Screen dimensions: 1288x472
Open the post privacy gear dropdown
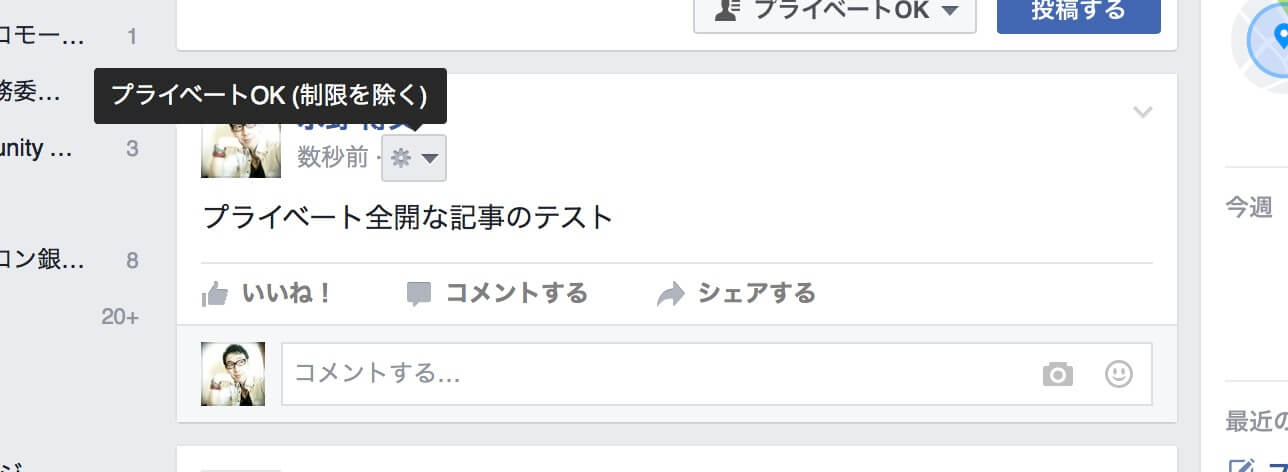pyautogui.click(x=414, y=158)
